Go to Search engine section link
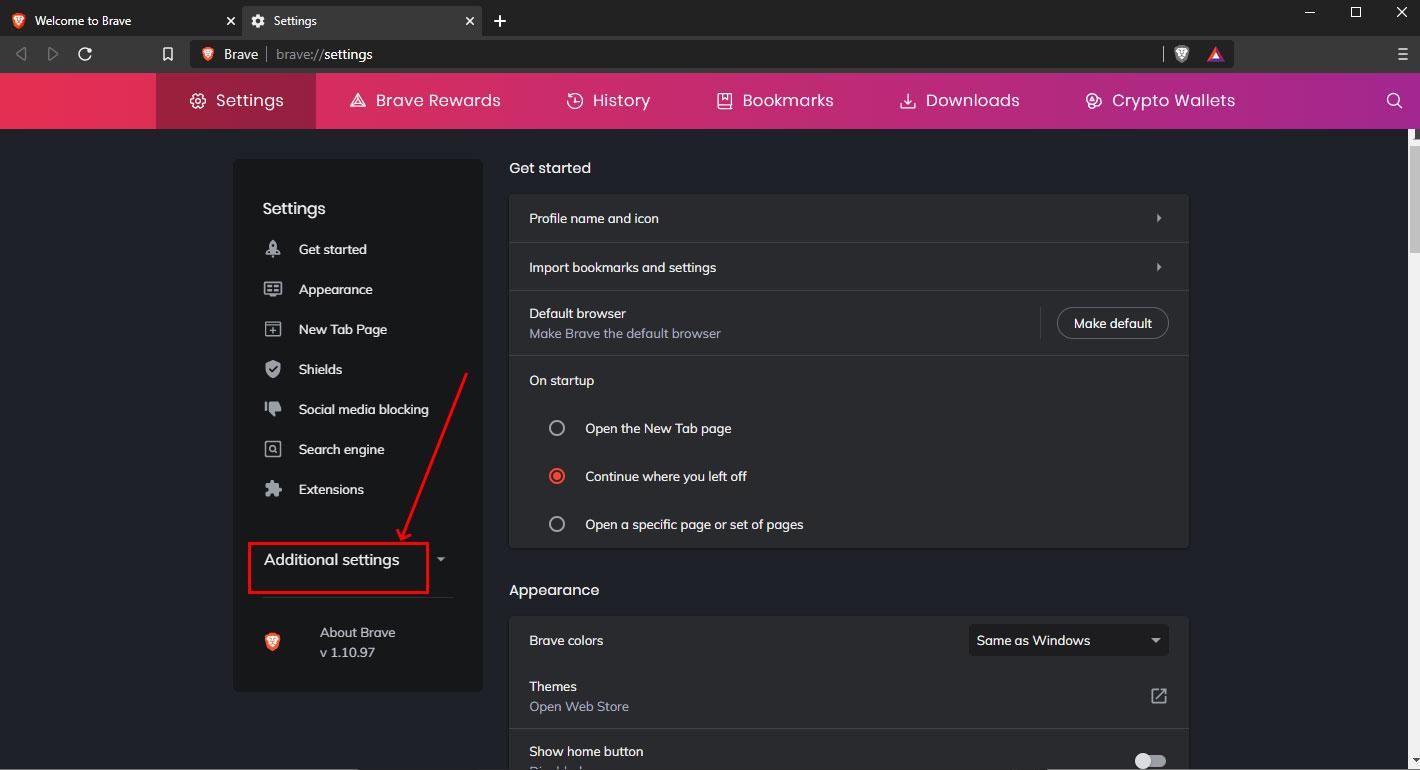 [x=342, y=449]
